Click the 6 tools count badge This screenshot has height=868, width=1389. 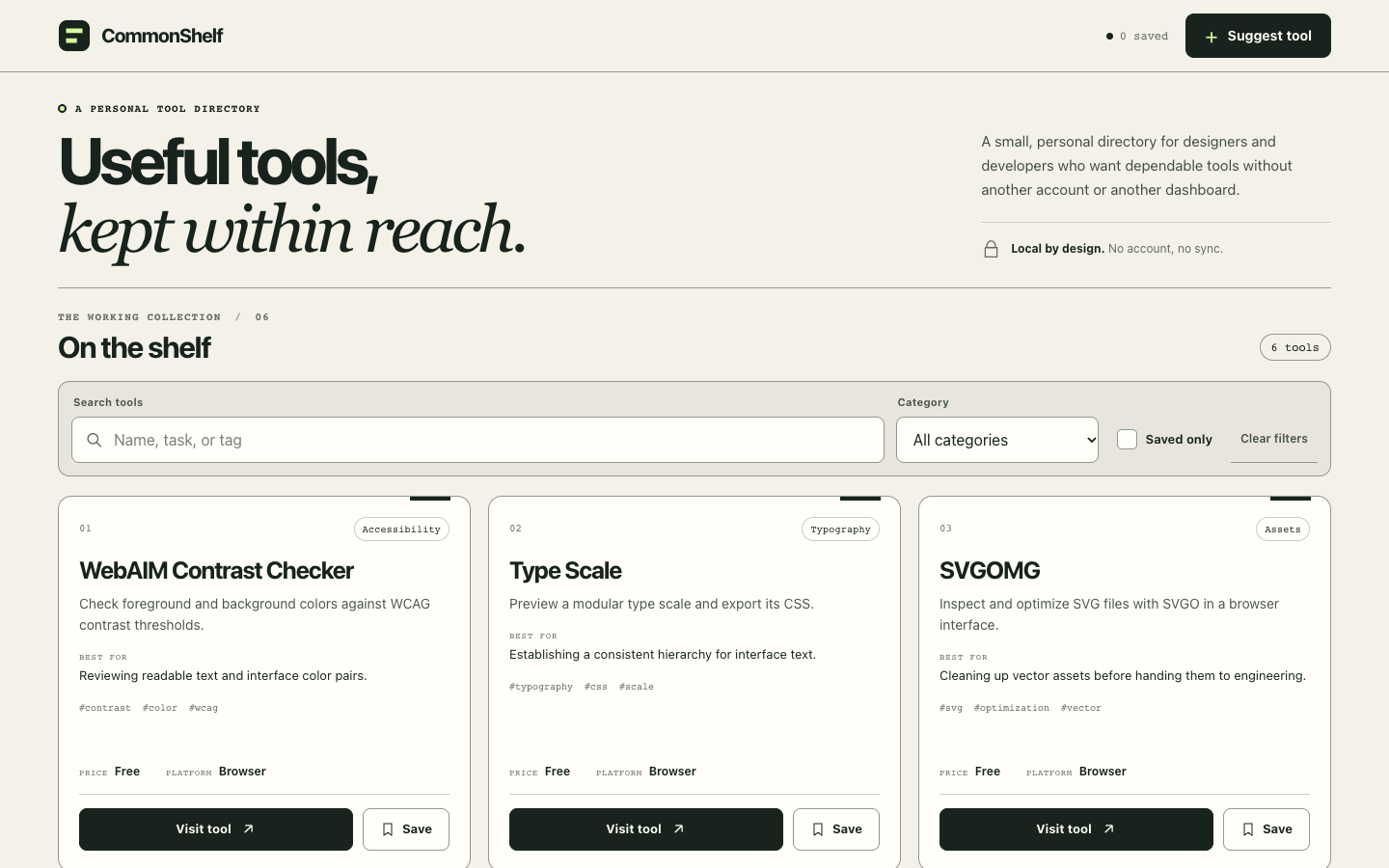pos(1295,347)
